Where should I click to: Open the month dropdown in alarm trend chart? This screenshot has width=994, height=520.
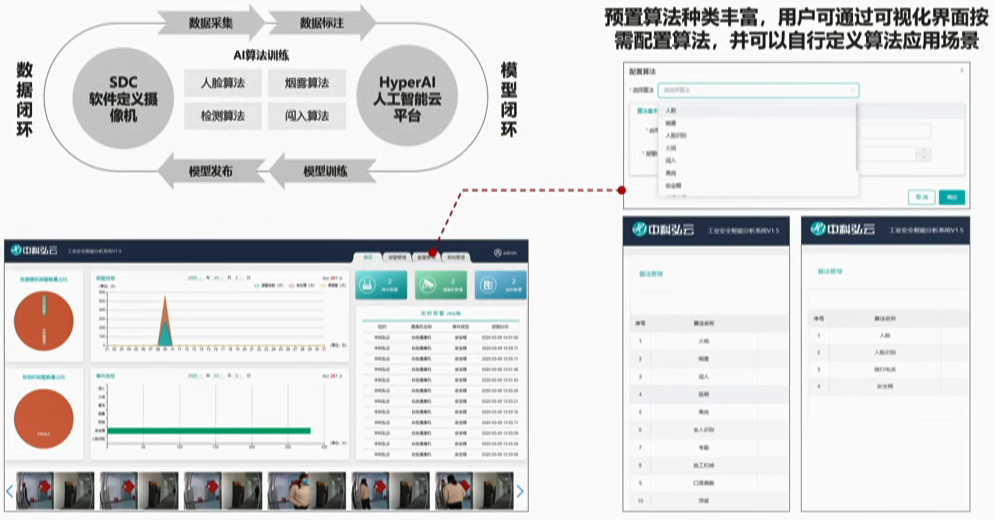click(219, 278)
